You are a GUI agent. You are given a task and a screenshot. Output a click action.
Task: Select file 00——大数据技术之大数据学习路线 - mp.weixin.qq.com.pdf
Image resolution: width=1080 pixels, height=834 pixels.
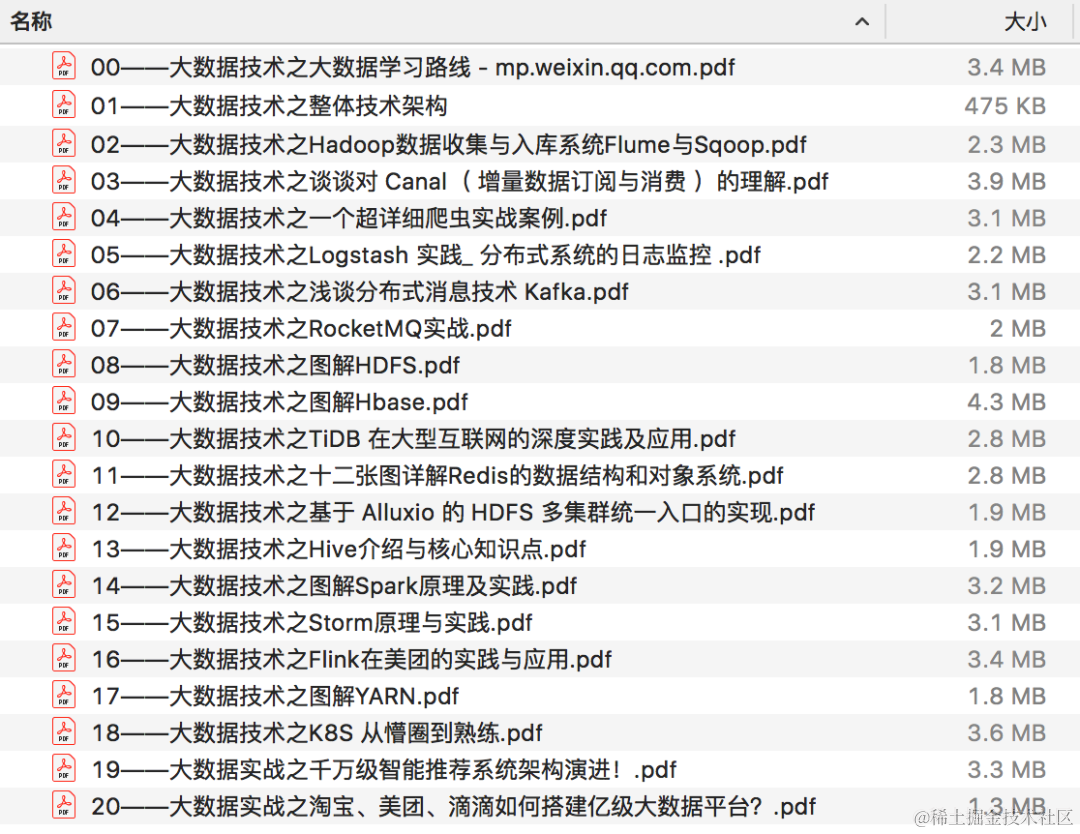click(x=413, y=67)
